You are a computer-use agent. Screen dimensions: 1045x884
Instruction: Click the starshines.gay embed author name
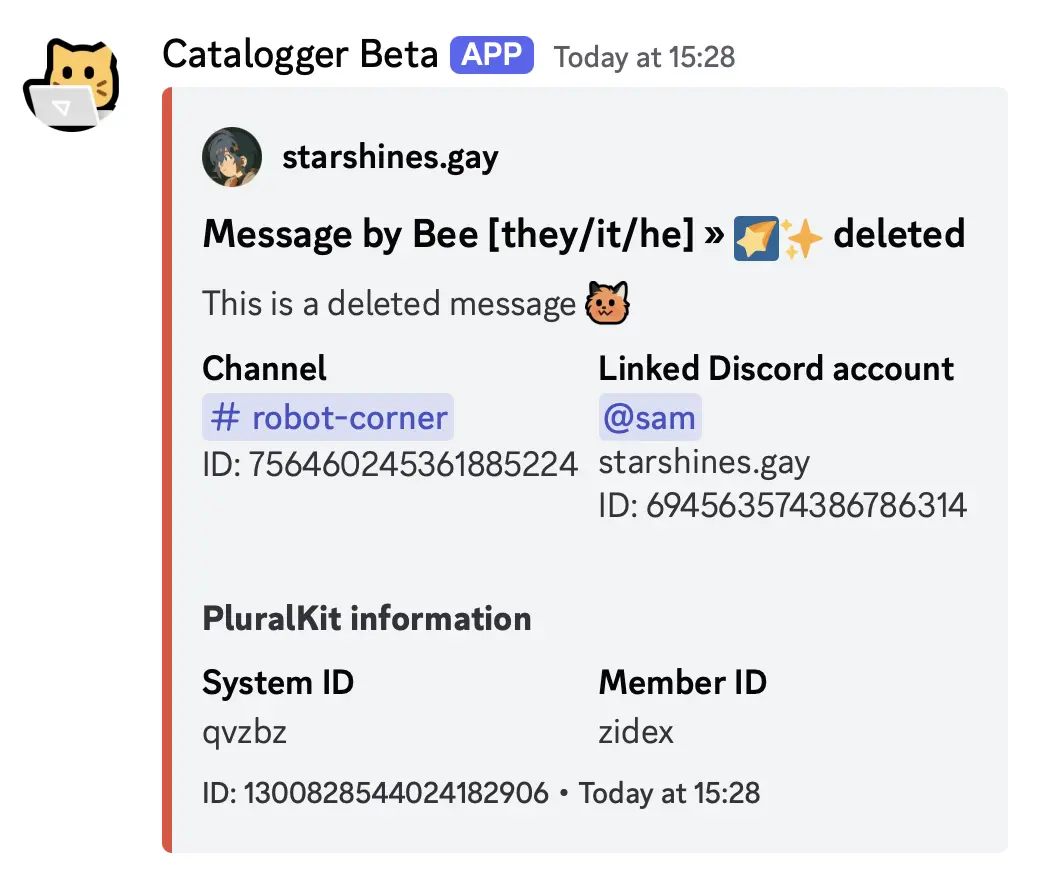(390, 157)
